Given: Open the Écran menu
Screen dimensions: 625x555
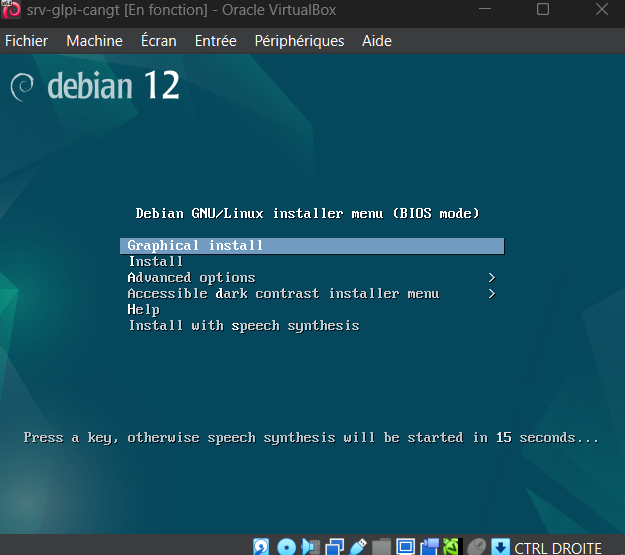Looking at the screenshot, I should (x=158, y=41).
